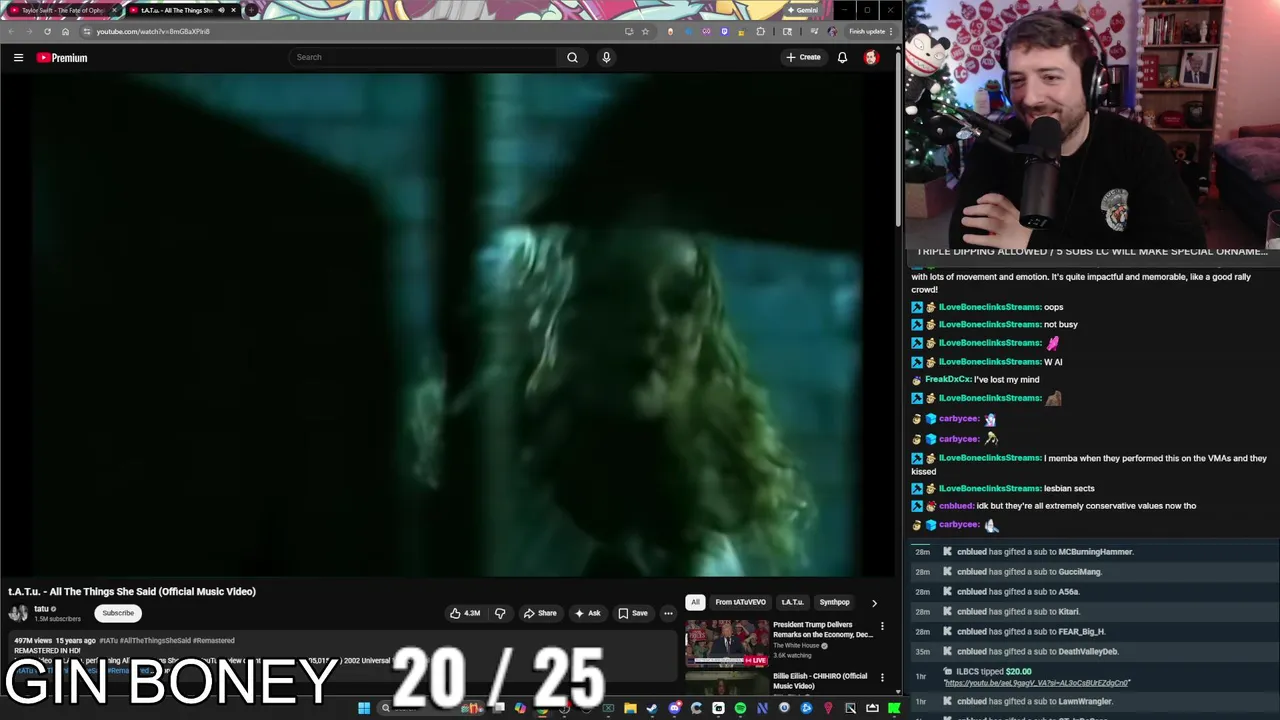The height and width of the screenshot is (720, 1280).
Task: Click MCBurningHammer gifted sub name
Action: tap(1095, 552)
